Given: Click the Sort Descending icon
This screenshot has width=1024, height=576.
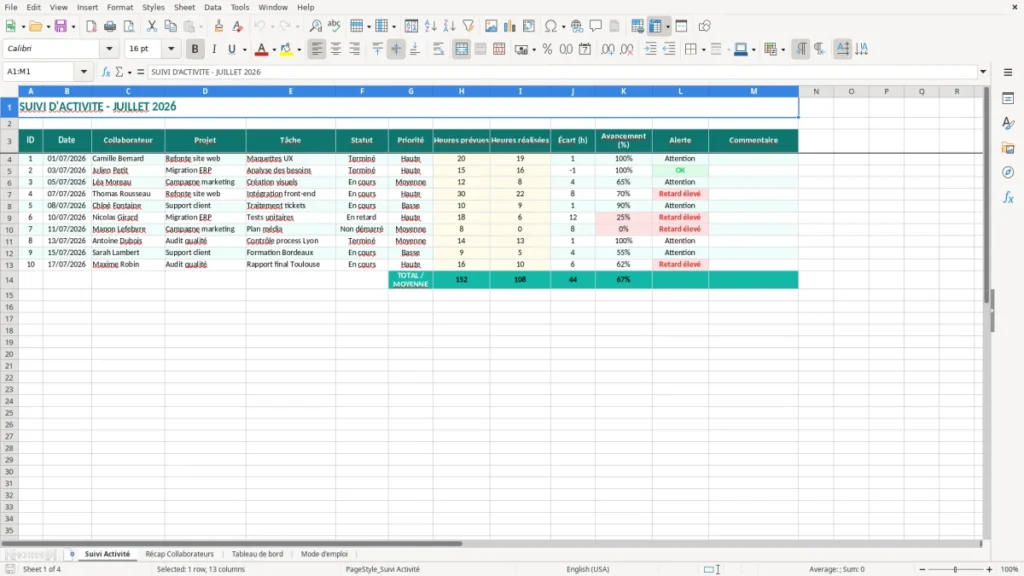Looking at the screenshot, I should pos(449,26).
